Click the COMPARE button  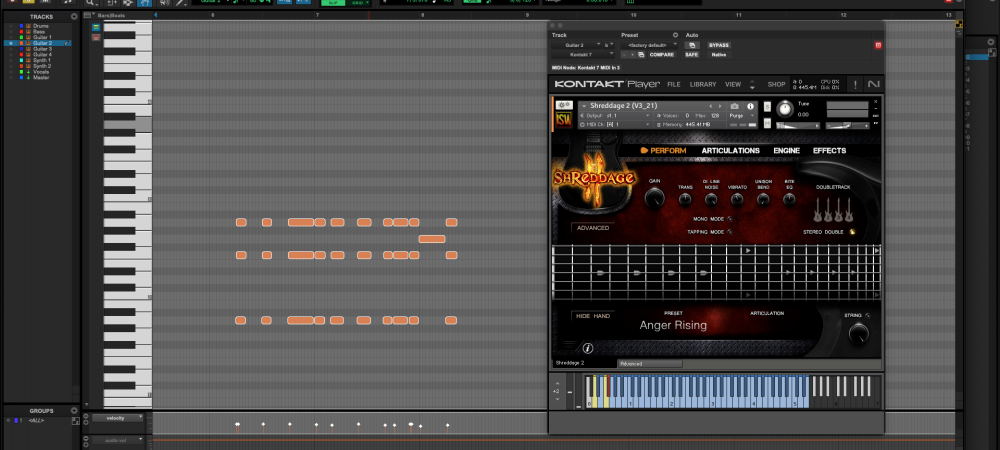click(662, 55)
